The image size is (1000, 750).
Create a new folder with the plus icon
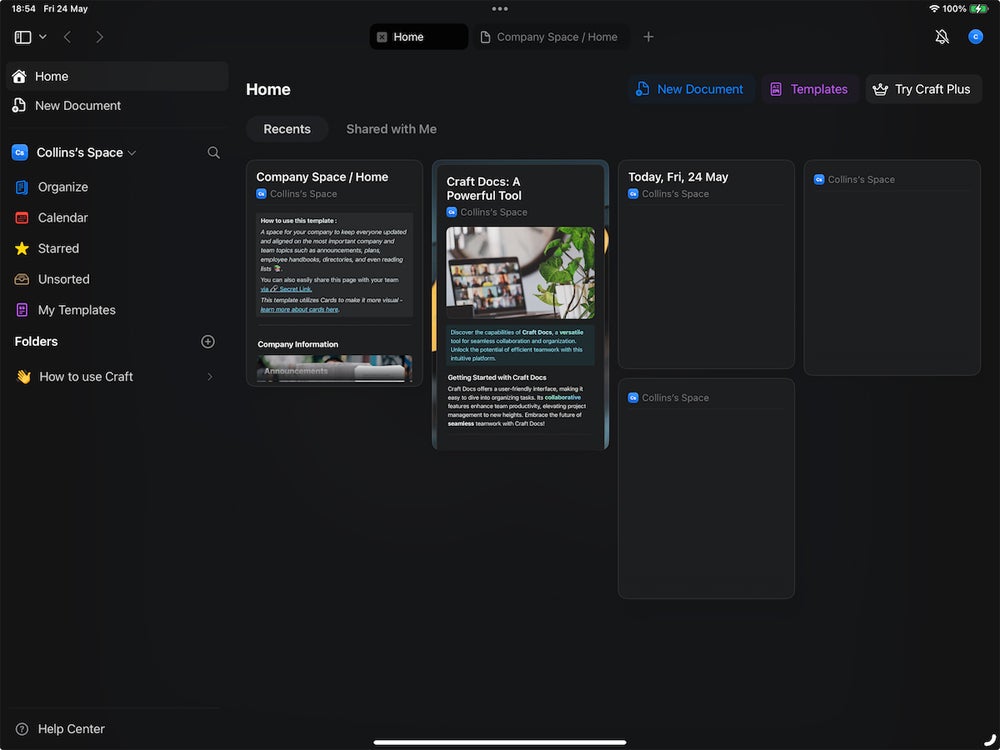(x=207, y=341)
